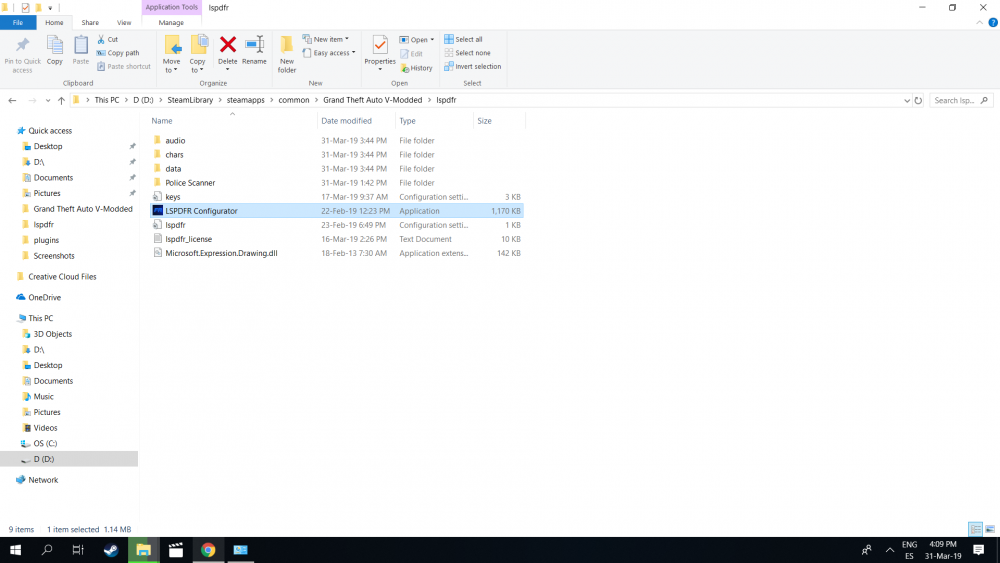This screenshot has width=1000, height=563.
Task: Open Quick access in the navigation pane
Action: [x=50, y=131]
